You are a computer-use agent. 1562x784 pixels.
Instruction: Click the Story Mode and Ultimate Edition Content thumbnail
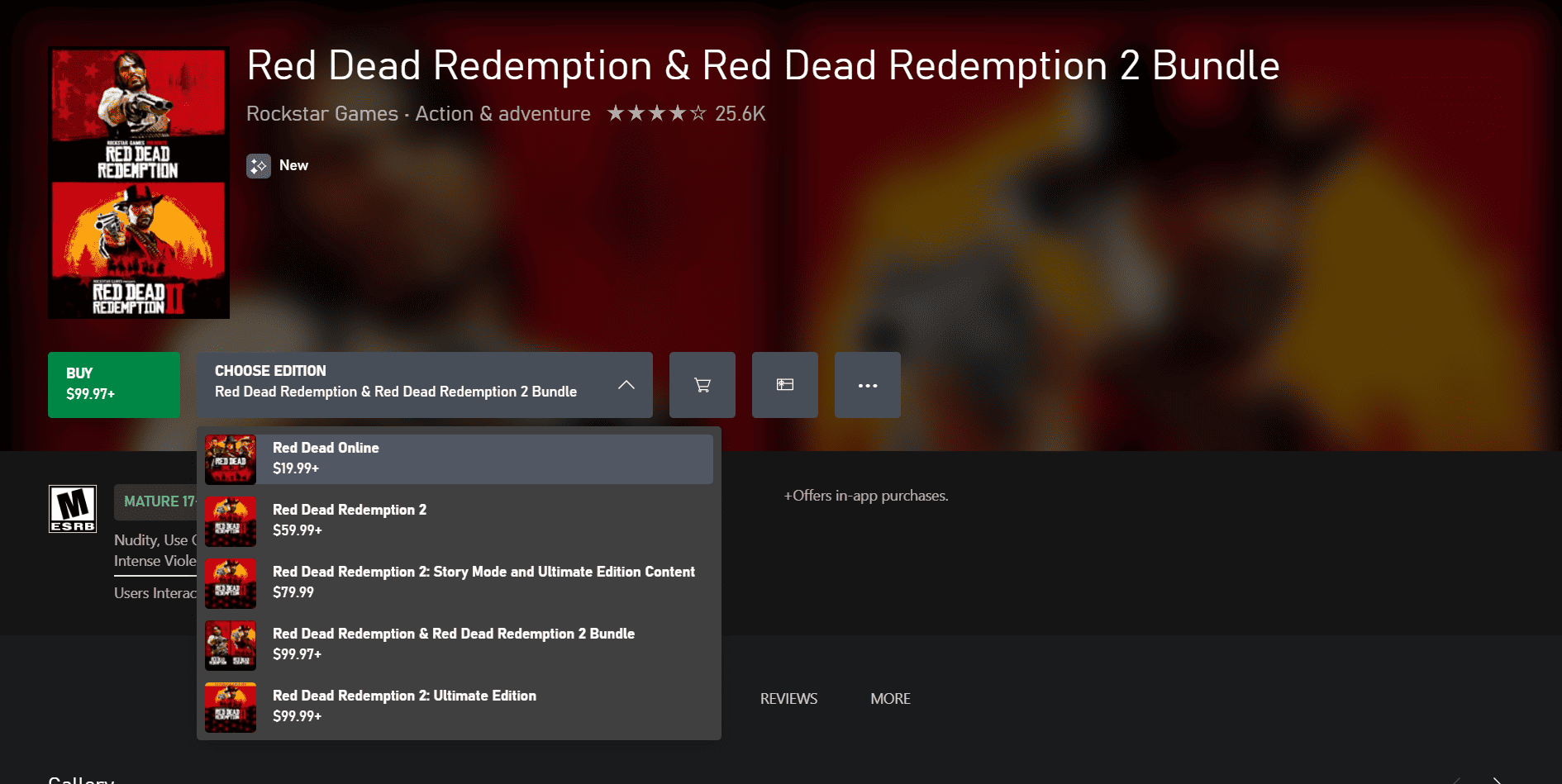(x=231, y=583)
